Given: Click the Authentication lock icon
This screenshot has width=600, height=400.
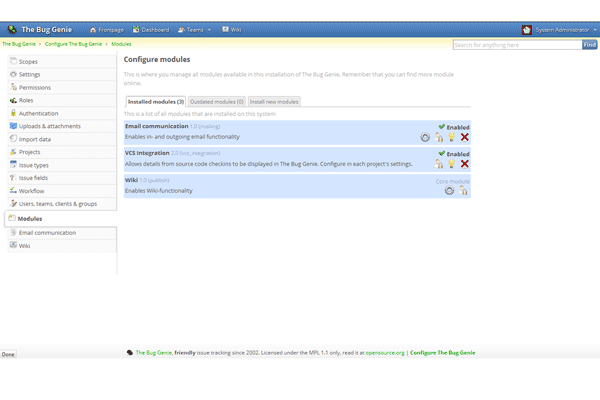Looking at the screenshot, I should [13, 113].
